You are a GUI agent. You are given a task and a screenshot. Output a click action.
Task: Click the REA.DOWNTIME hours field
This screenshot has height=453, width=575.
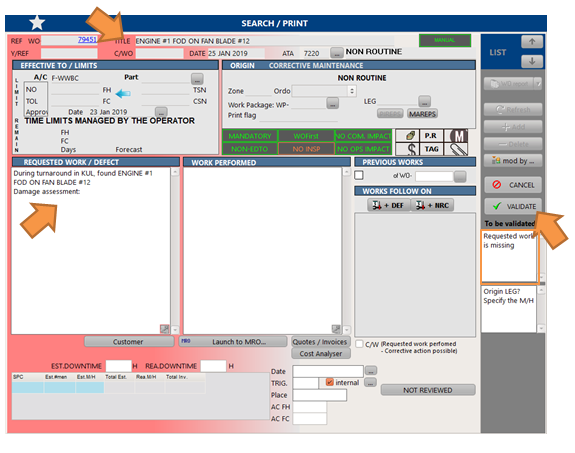coord(213,366)
